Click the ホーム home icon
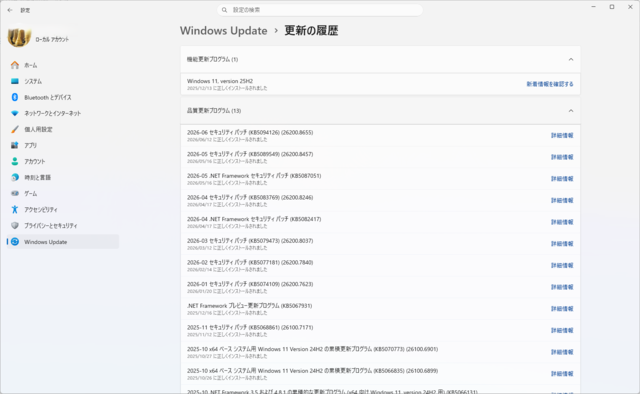 pyautogui.click(x=15, y=65)
